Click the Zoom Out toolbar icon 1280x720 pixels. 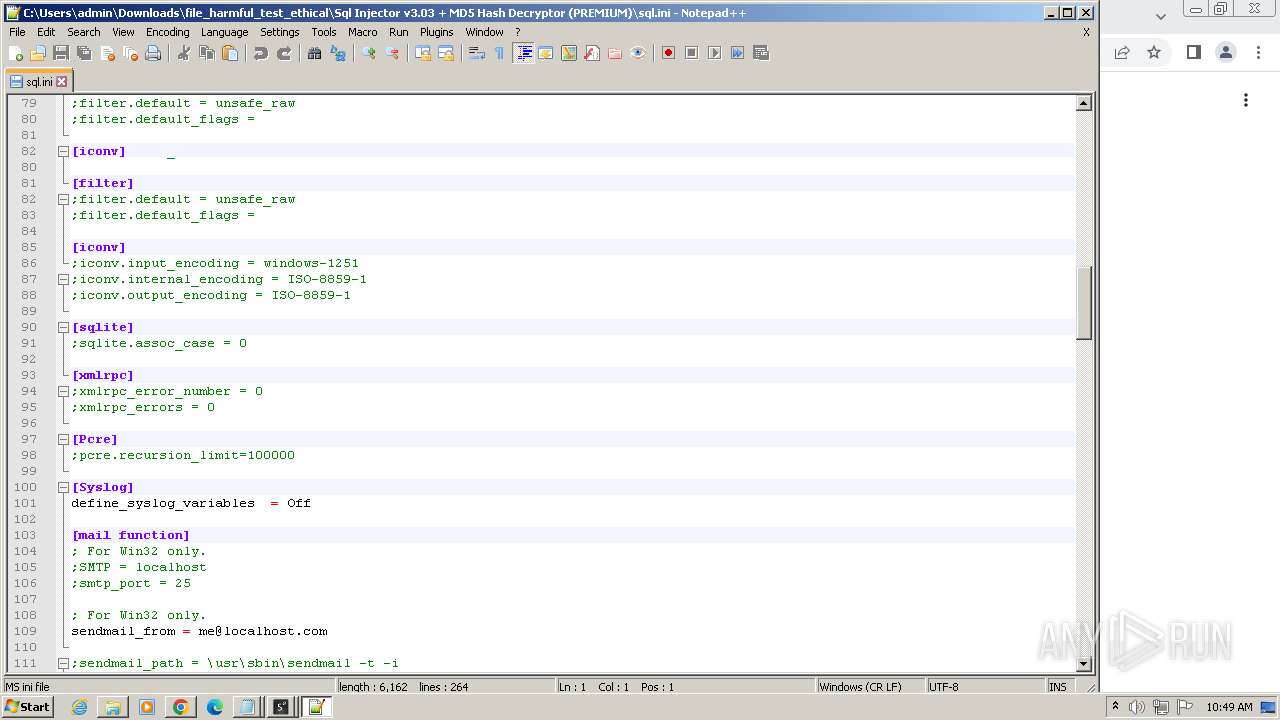[x=392, y=53]
